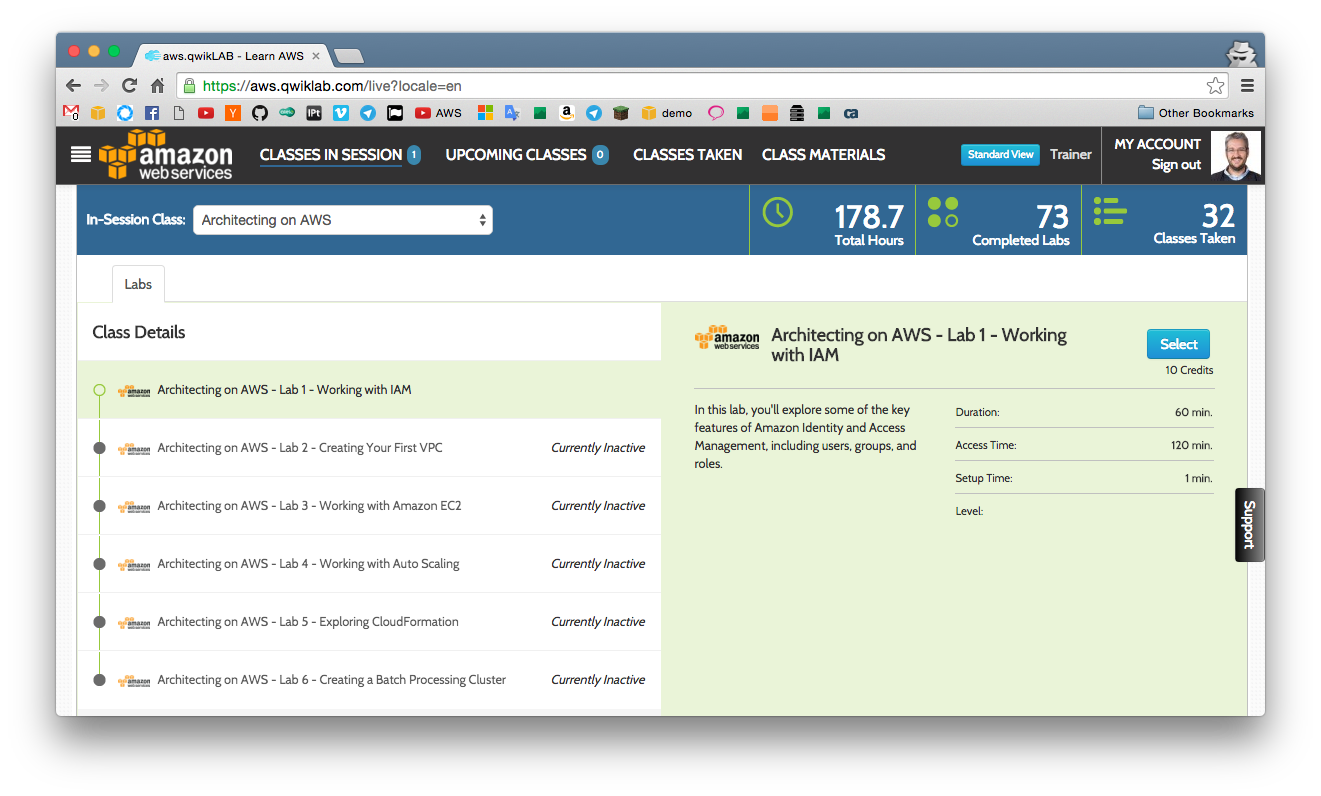Screen dimensions: 1321x796
Task: Click the browser back arrow
Action: (73, 86)
